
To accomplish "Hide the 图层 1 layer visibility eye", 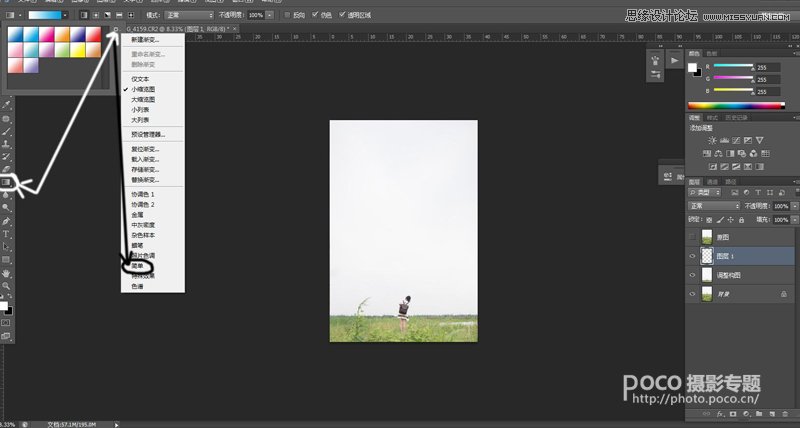I will [x=692, y=256].
